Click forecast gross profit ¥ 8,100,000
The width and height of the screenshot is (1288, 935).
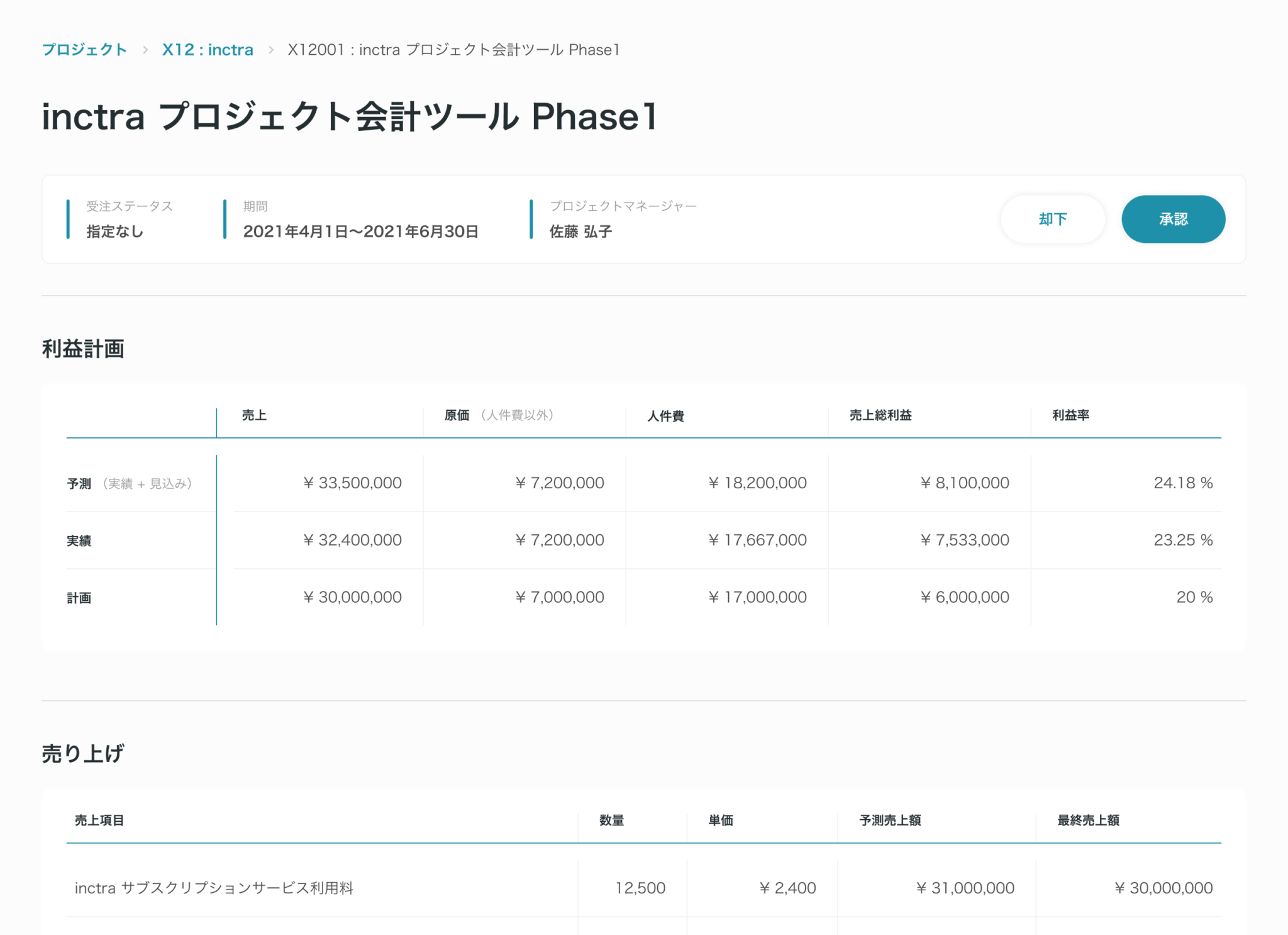coord(965,483)
